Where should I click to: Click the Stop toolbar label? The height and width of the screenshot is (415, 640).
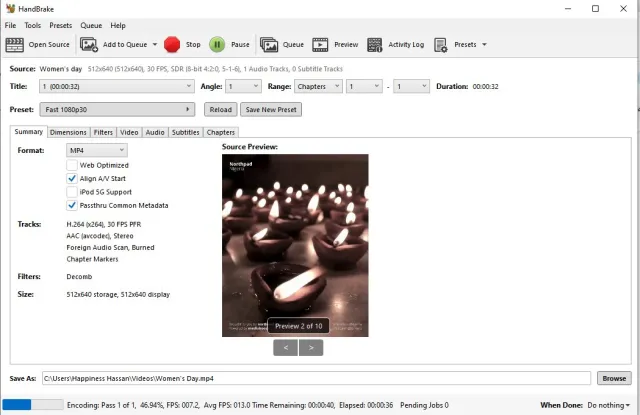(193, 44)
